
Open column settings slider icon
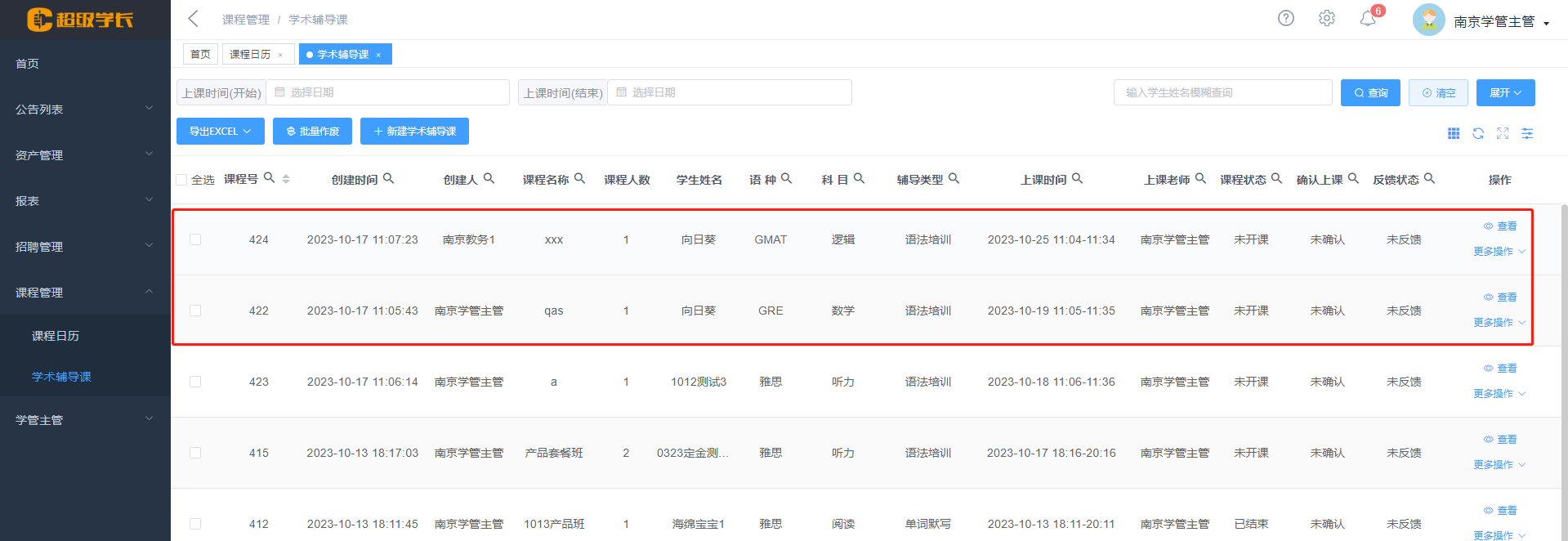tap(1526, 133)
